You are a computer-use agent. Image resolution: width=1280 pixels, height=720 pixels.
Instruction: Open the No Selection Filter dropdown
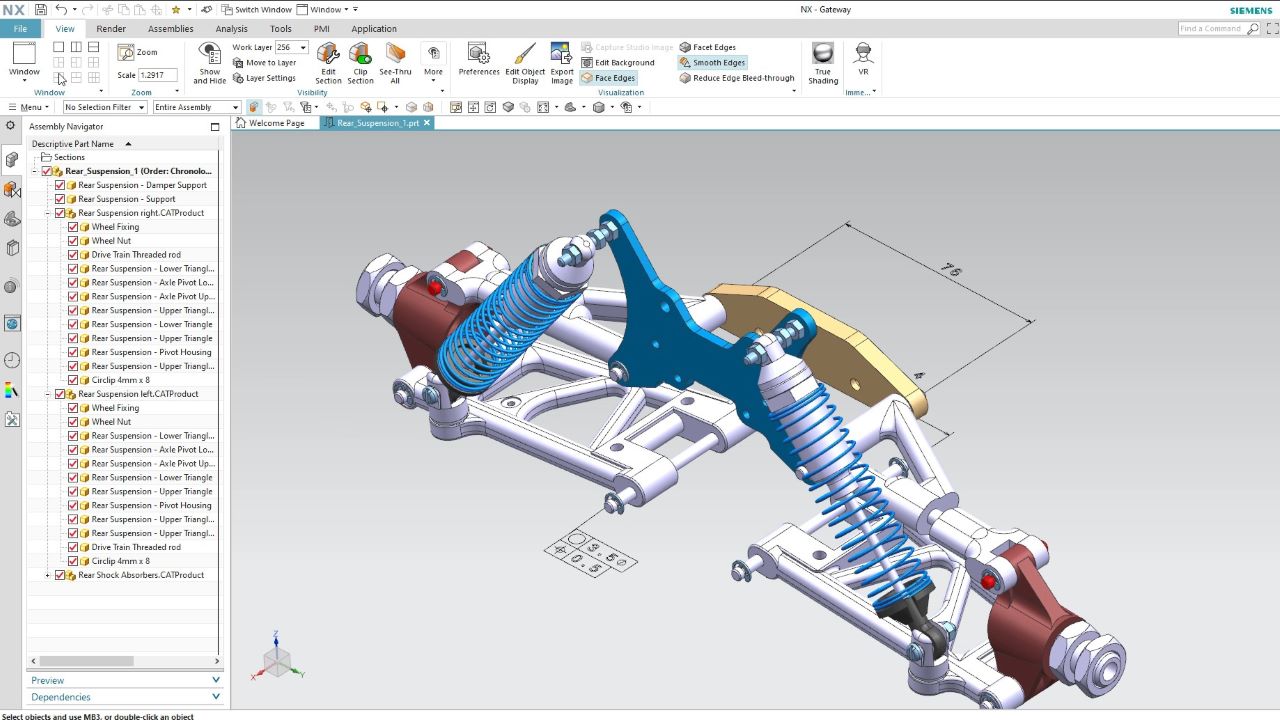[105, 107]
